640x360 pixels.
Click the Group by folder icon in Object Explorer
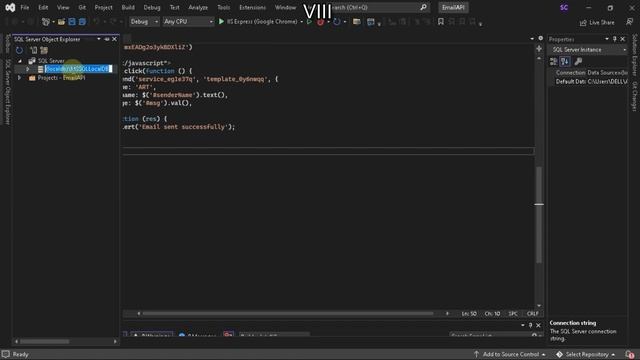(44, 50)
